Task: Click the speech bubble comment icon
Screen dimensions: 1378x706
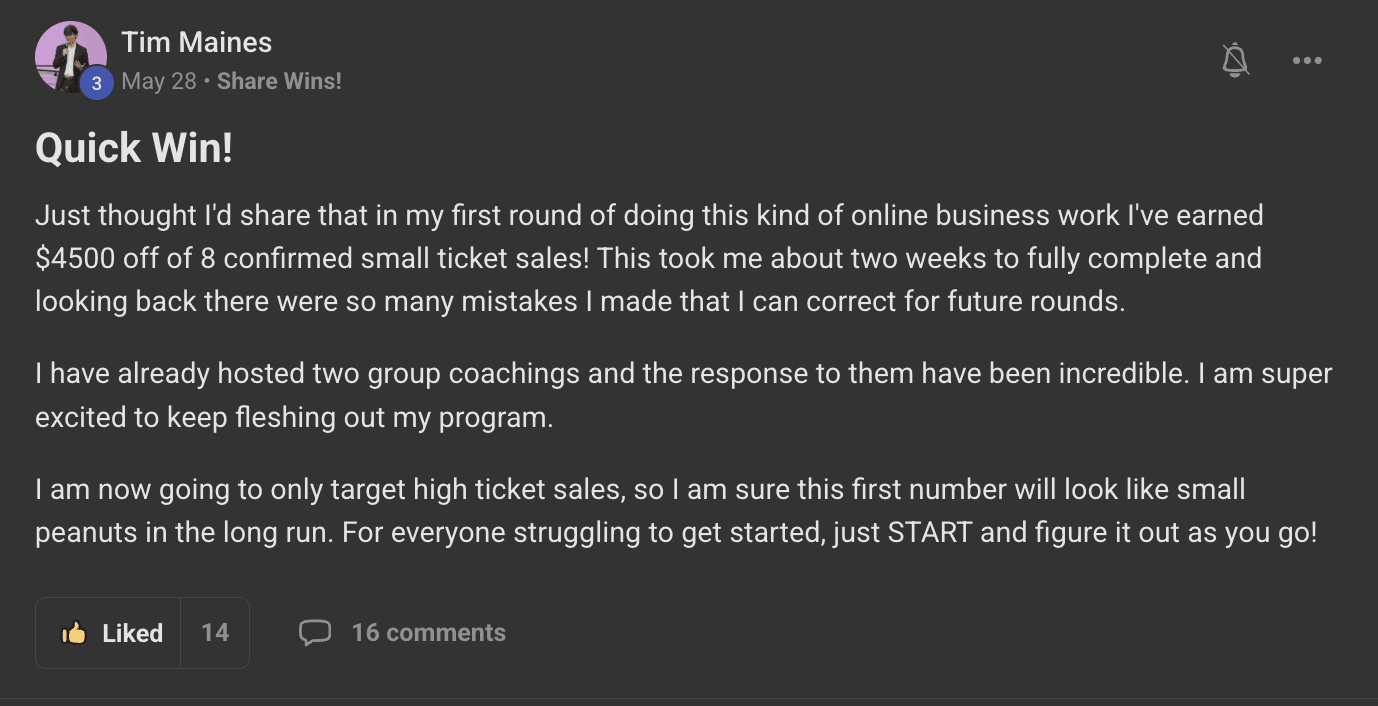Action: (x=315, y=633)
